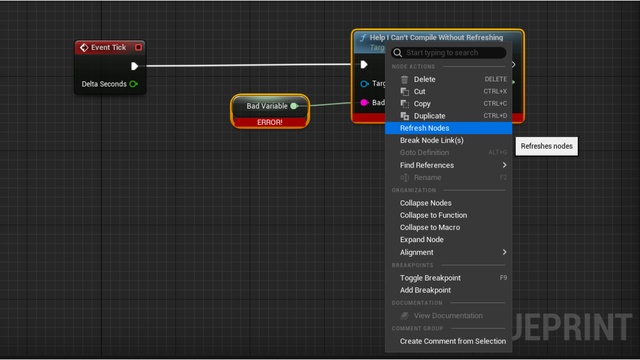
Task: Click the Refreshes nodes tooltip text
Action: pos(547,146)
